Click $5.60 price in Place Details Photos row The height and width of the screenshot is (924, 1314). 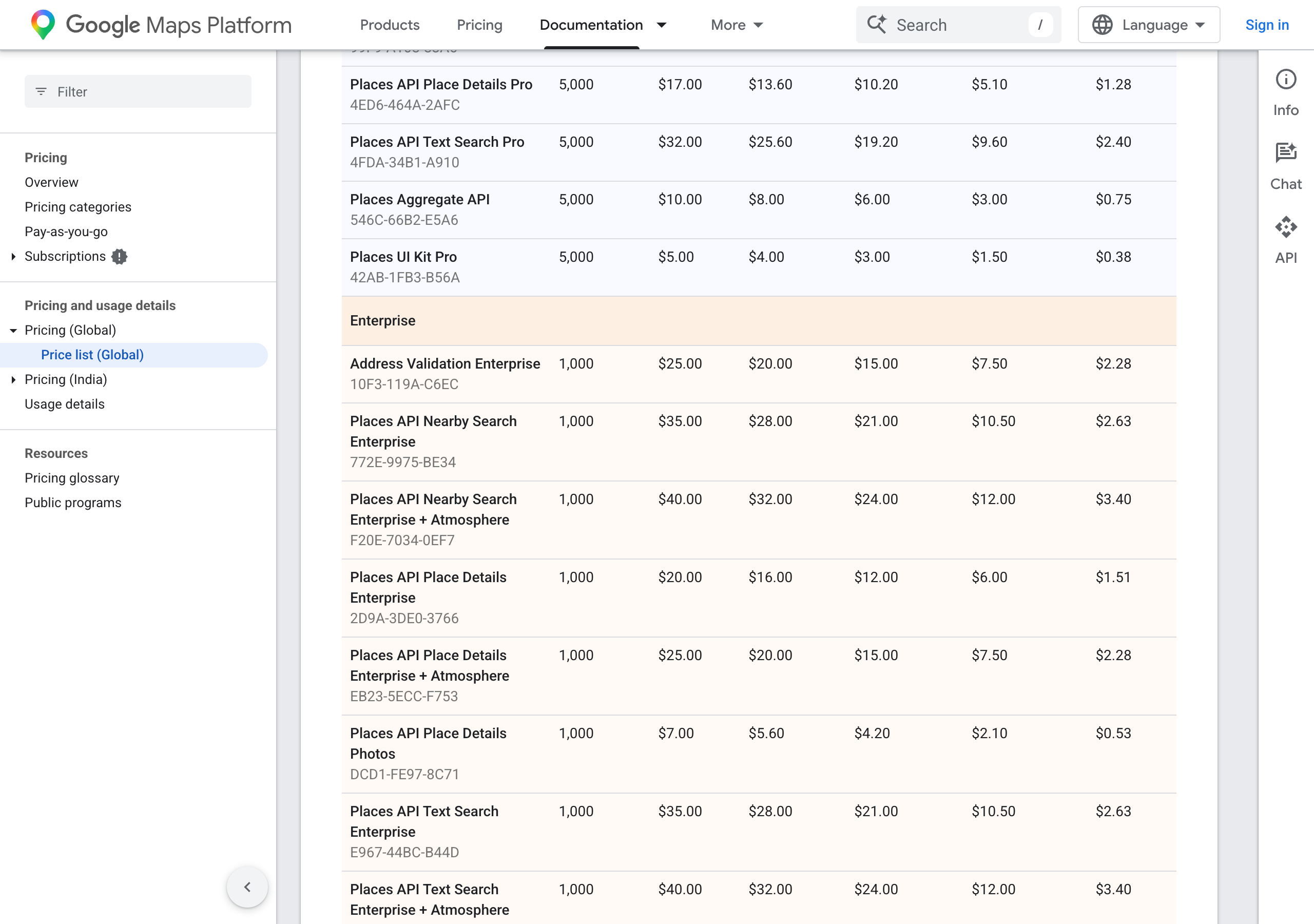point(766,734)
